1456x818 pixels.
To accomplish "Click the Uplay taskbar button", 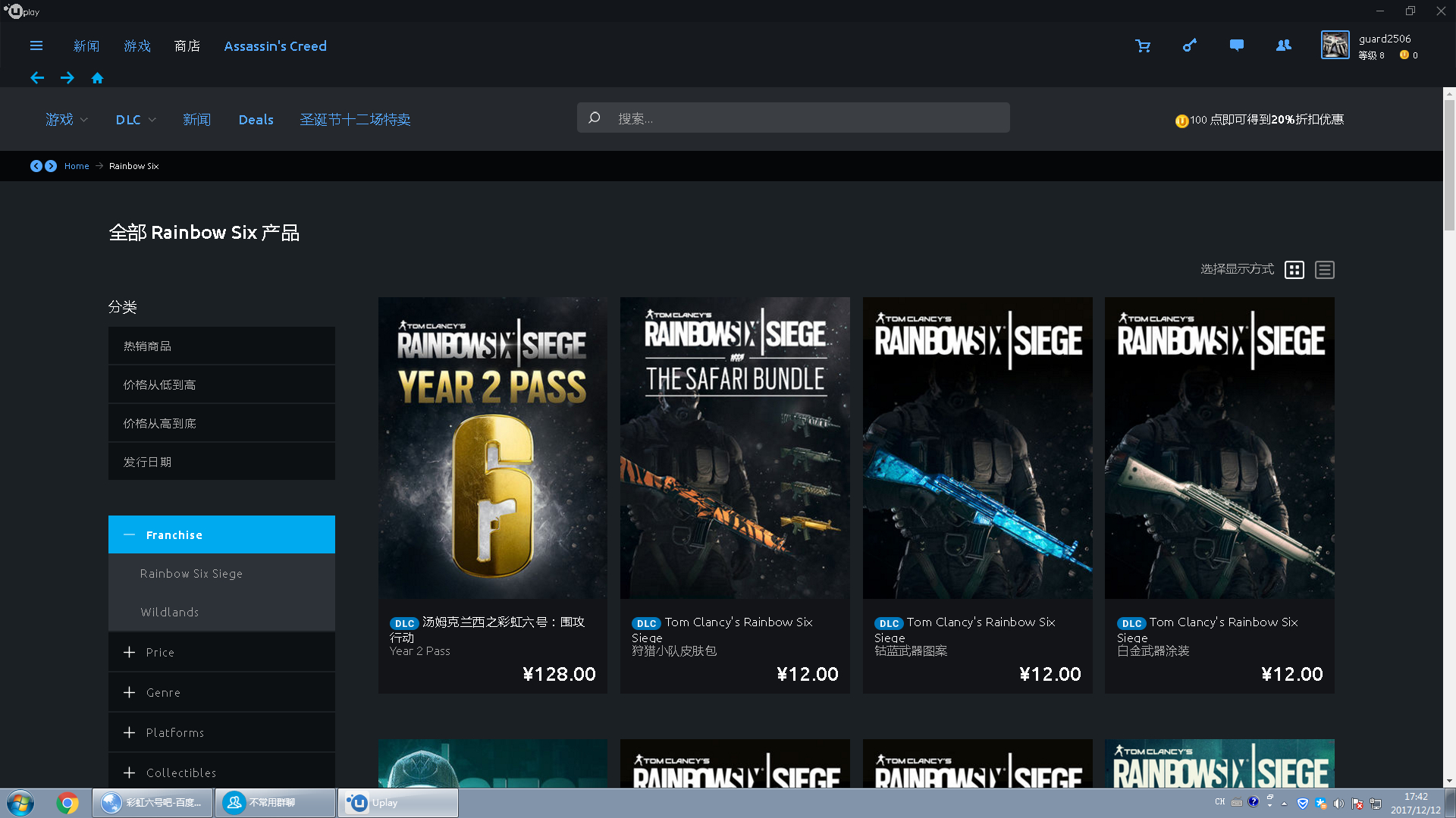I will (x=398, y=803).
